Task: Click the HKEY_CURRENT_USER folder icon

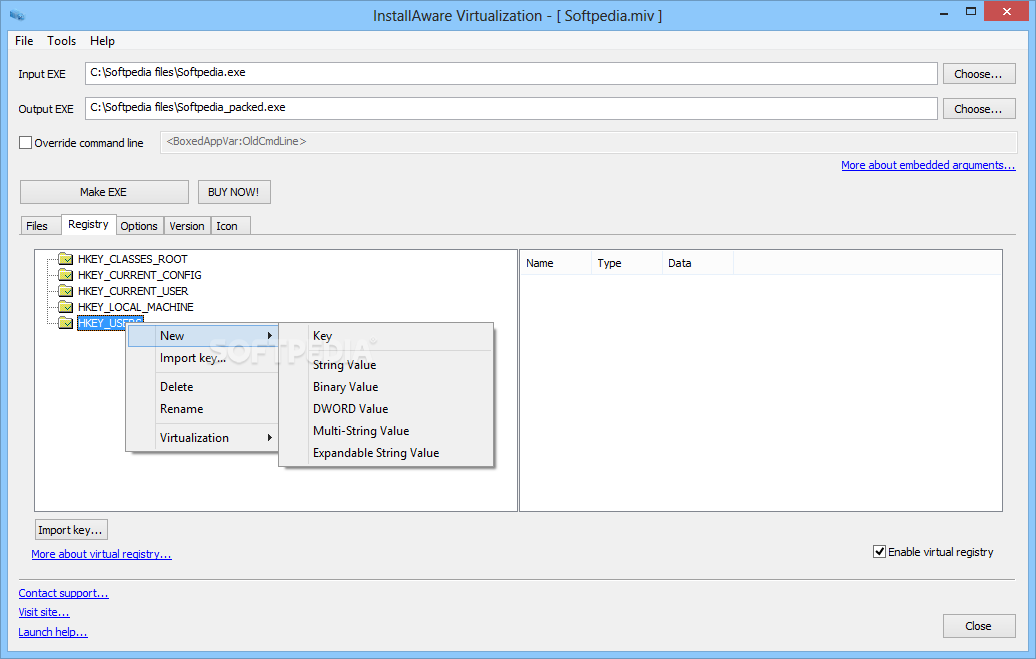Action: (65, 290)
